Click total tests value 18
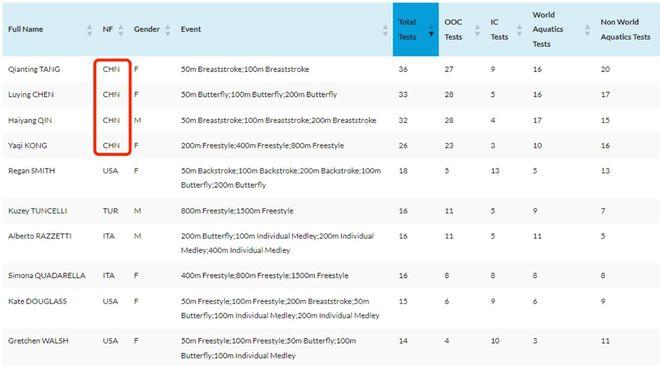Image resolution: width=660 pixels, height=366 pixels. (x=403, y=171)
